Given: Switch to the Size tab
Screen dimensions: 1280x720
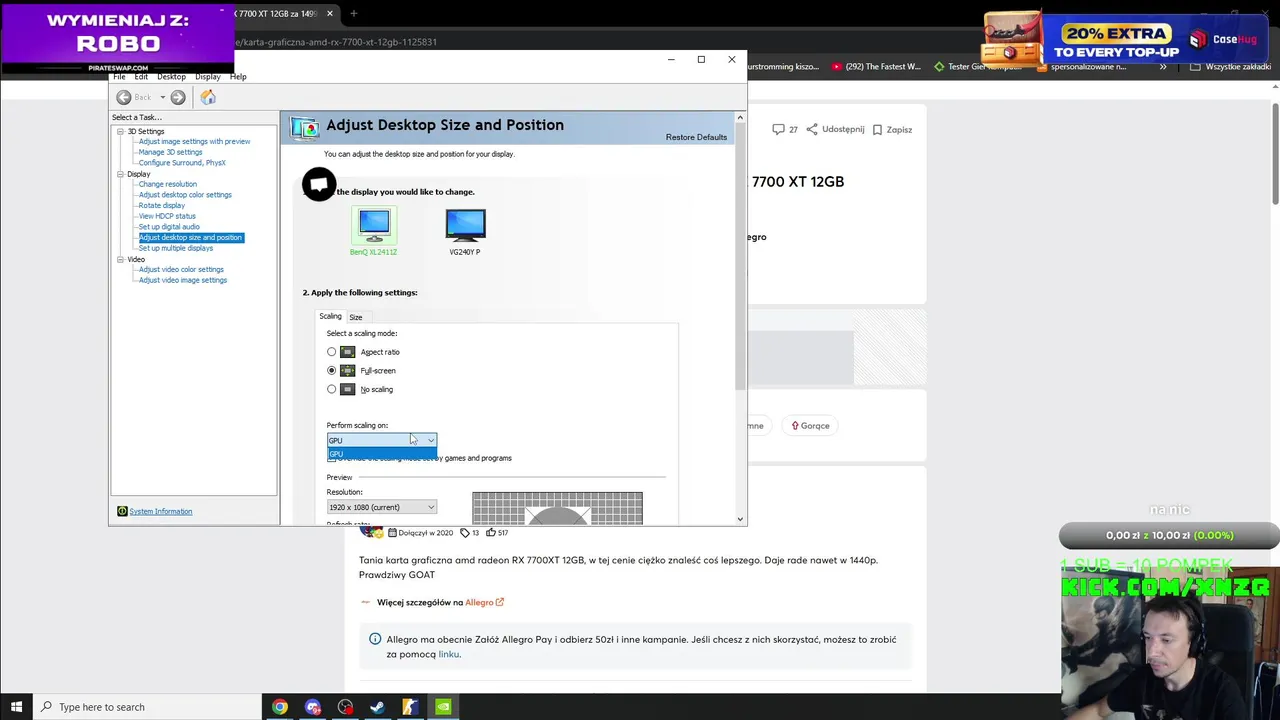Looking at the screenshot, I should (356, 317).
